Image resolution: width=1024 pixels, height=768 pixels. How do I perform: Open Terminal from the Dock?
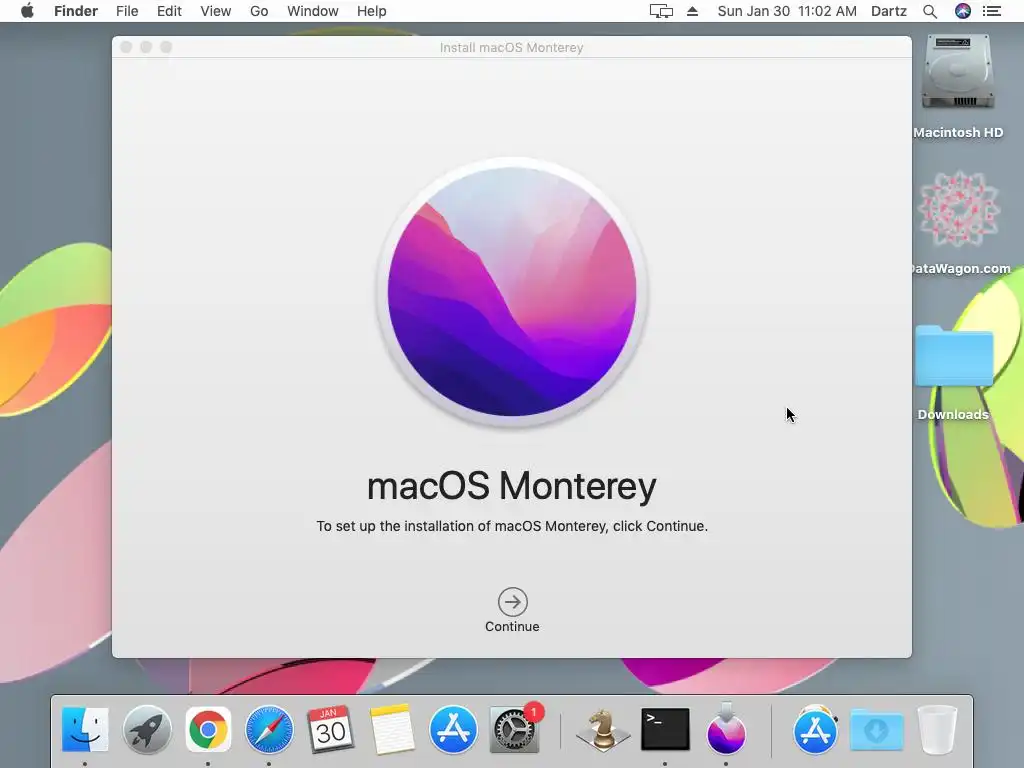click(x=665, y=729)
